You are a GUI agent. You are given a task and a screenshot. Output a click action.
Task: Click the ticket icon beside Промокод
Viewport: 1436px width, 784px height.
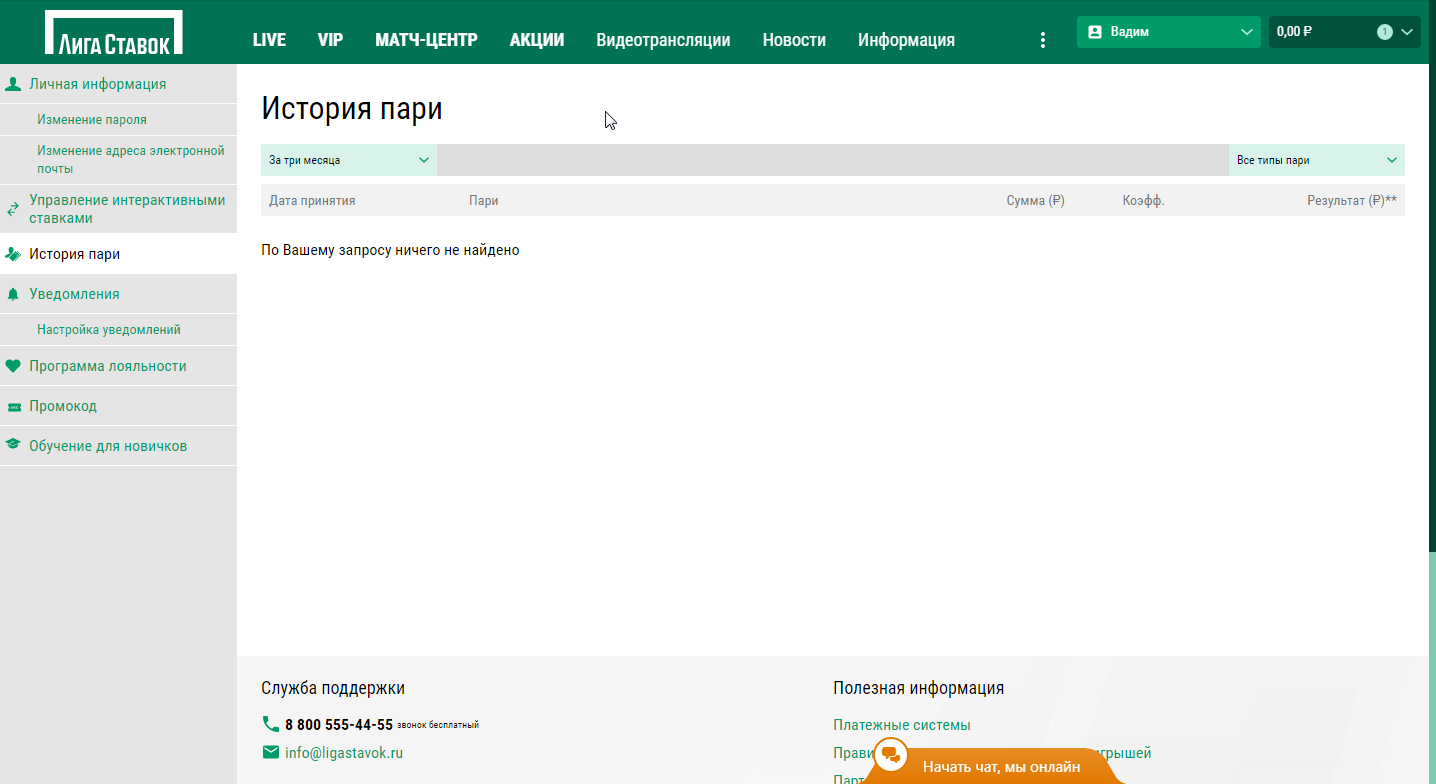(13, 407)
